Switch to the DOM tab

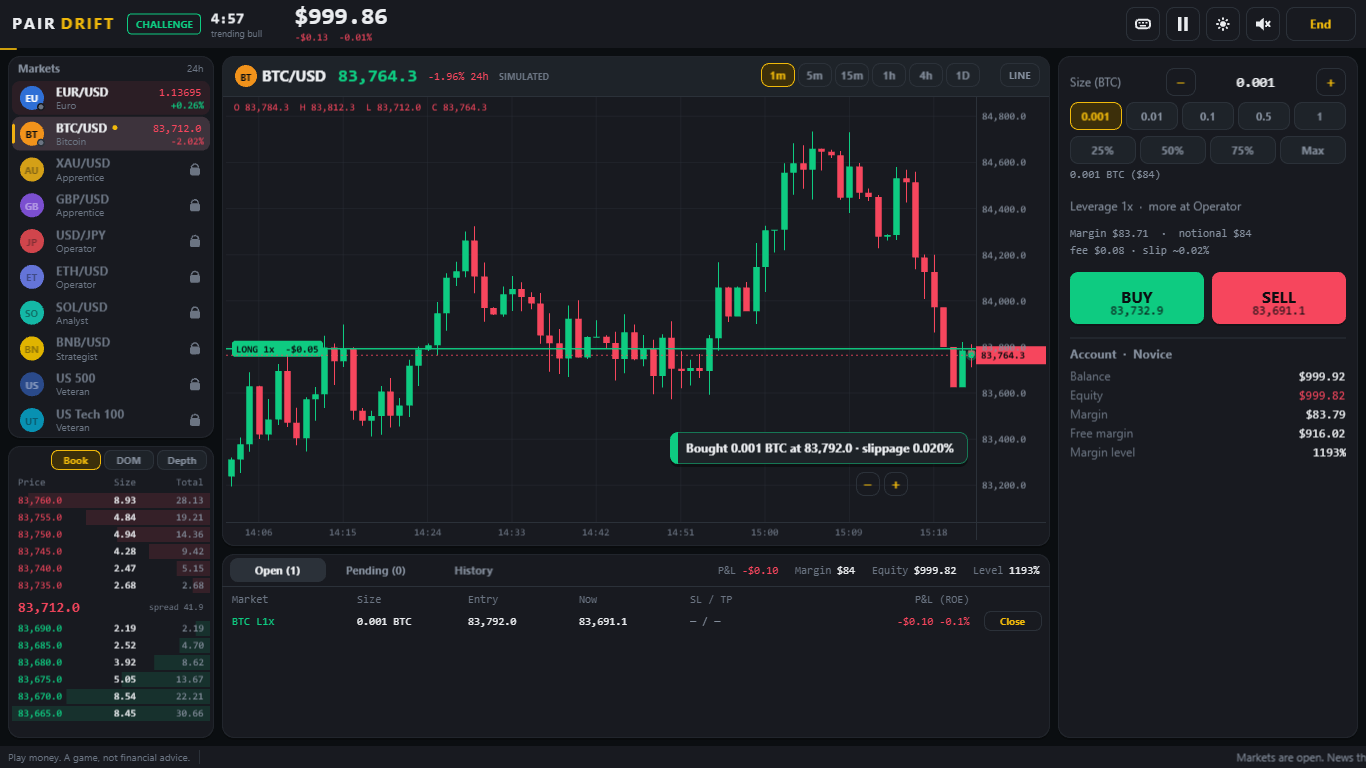click(129, 460)
